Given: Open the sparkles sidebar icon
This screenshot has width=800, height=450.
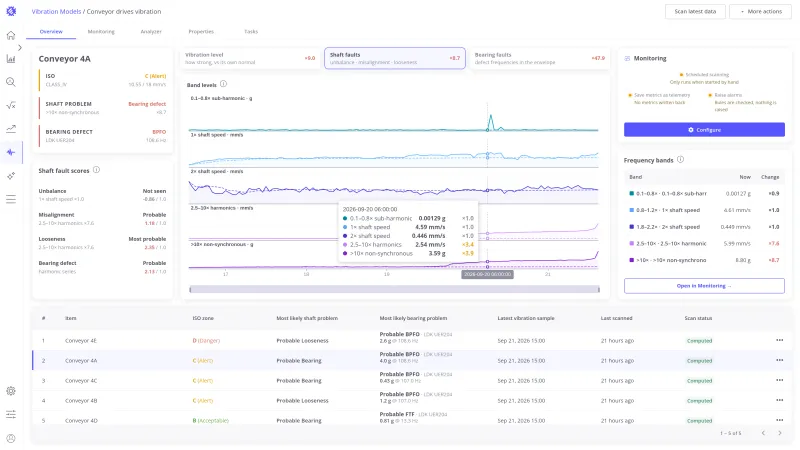Looking at the screenshot, I should tap(11, 176).
